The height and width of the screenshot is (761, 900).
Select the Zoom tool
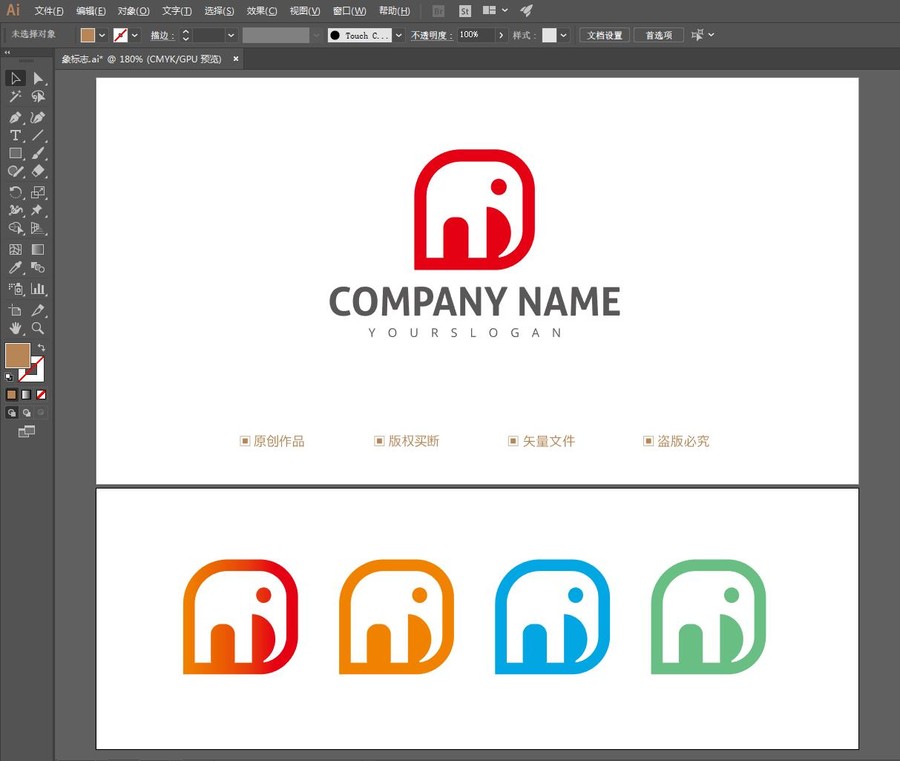click(x=38, y=328)
